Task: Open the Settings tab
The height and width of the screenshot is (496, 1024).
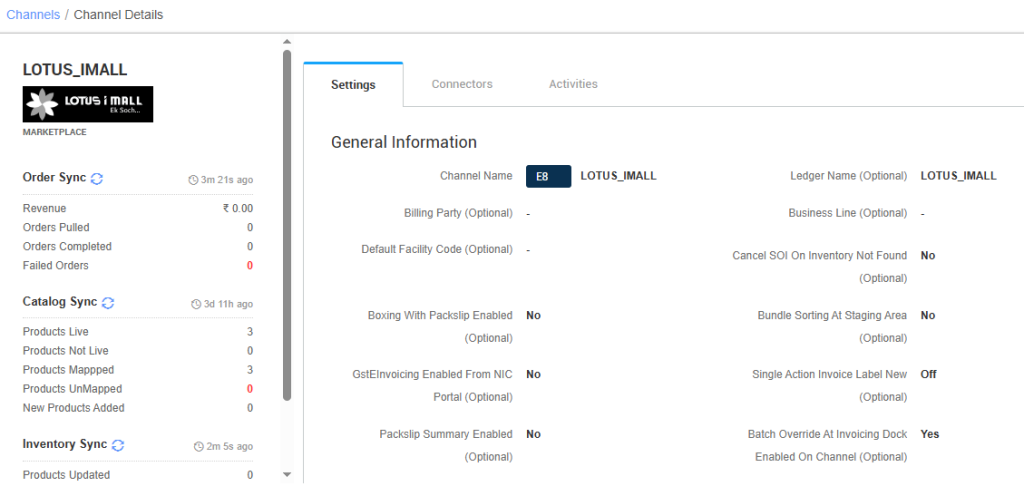Action: click(x=353, y=85)
